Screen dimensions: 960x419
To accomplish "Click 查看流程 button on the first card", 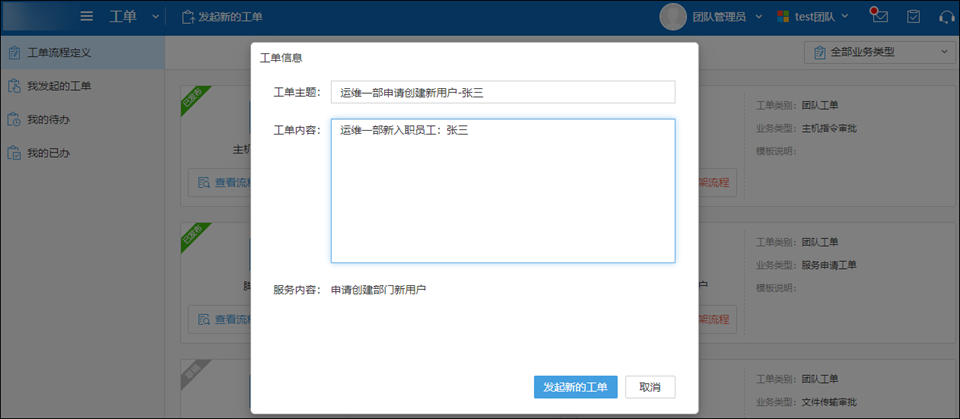I will point(219,183).
